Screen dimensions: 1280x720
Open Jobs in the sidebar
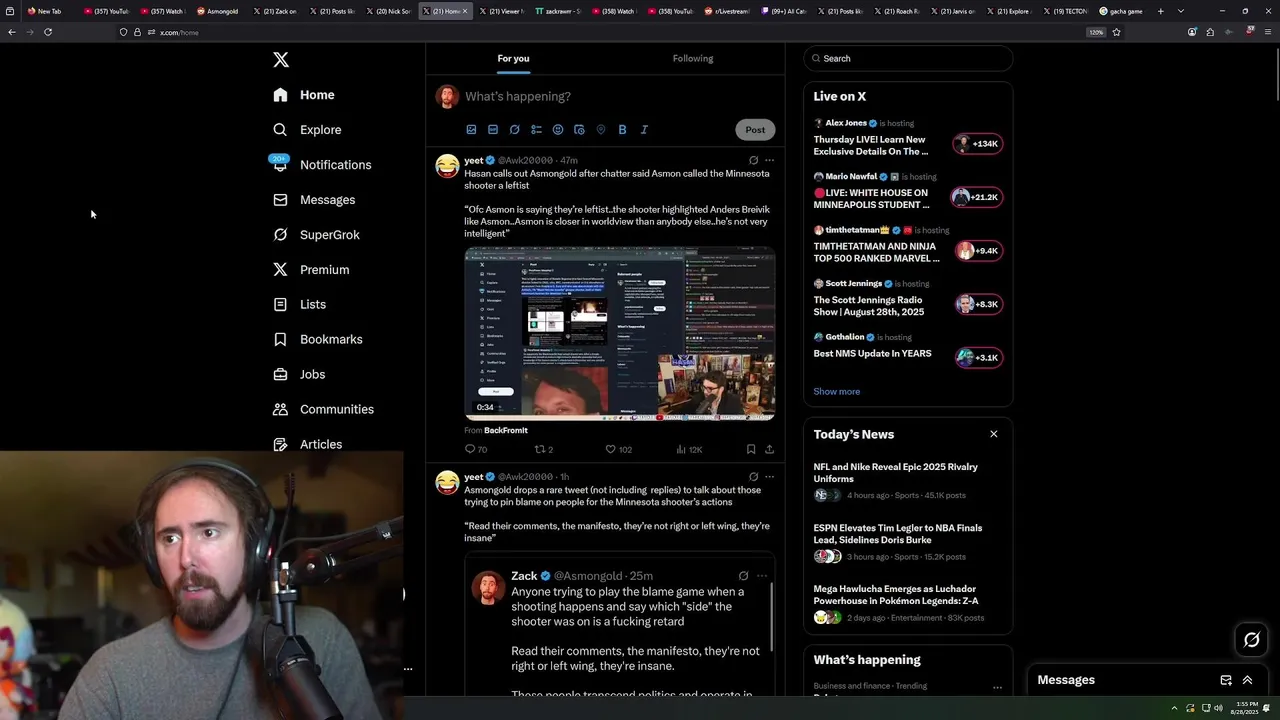click(298, 375)
